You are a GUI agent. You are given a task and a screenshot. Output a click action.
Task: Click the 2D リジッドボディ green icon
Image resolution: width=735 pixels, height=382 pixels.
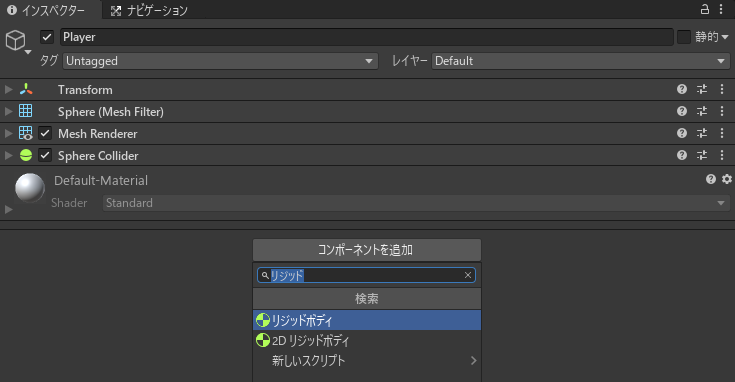[263, 340]
